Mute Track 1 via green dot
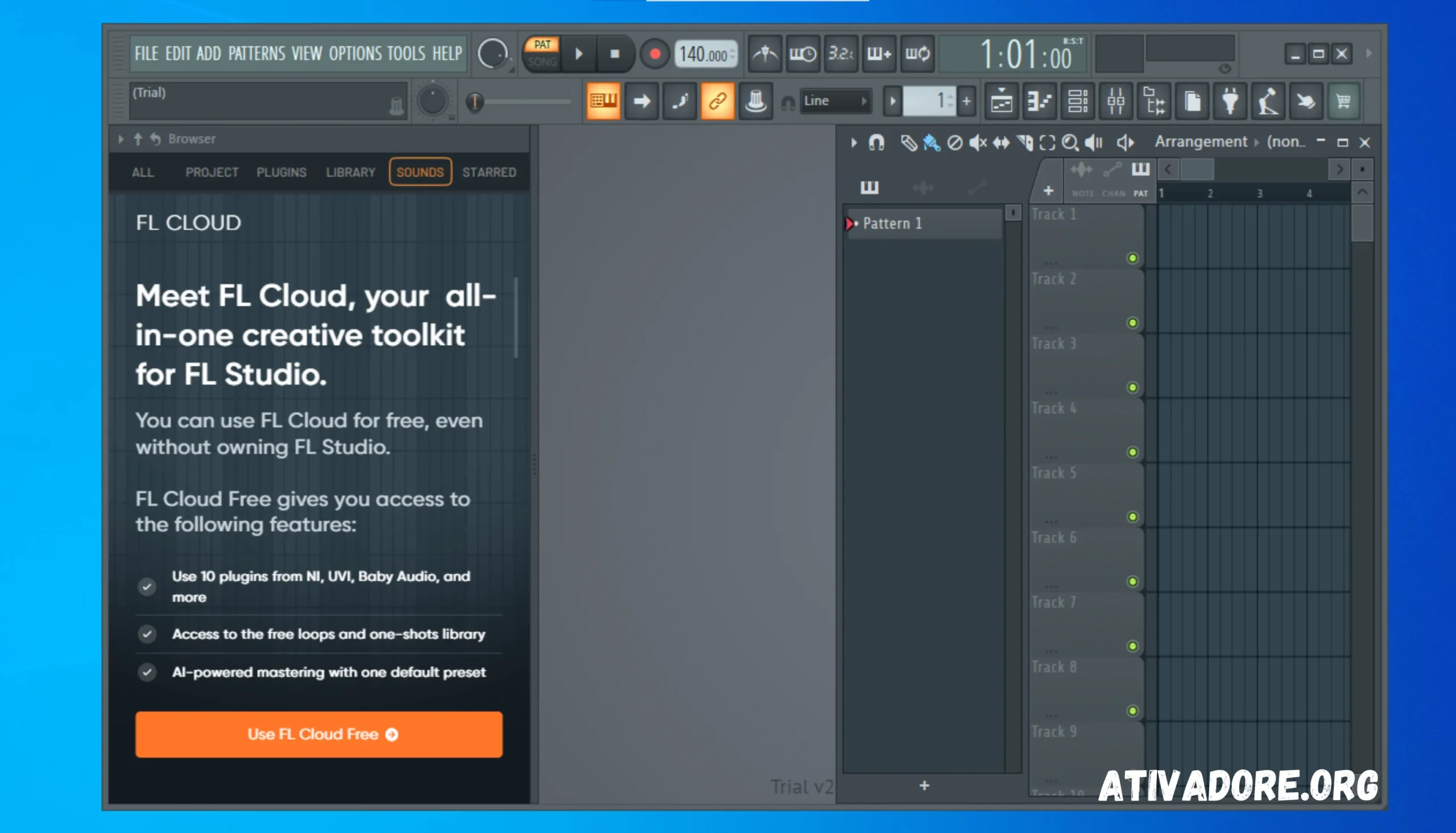 pos(1133,259)
